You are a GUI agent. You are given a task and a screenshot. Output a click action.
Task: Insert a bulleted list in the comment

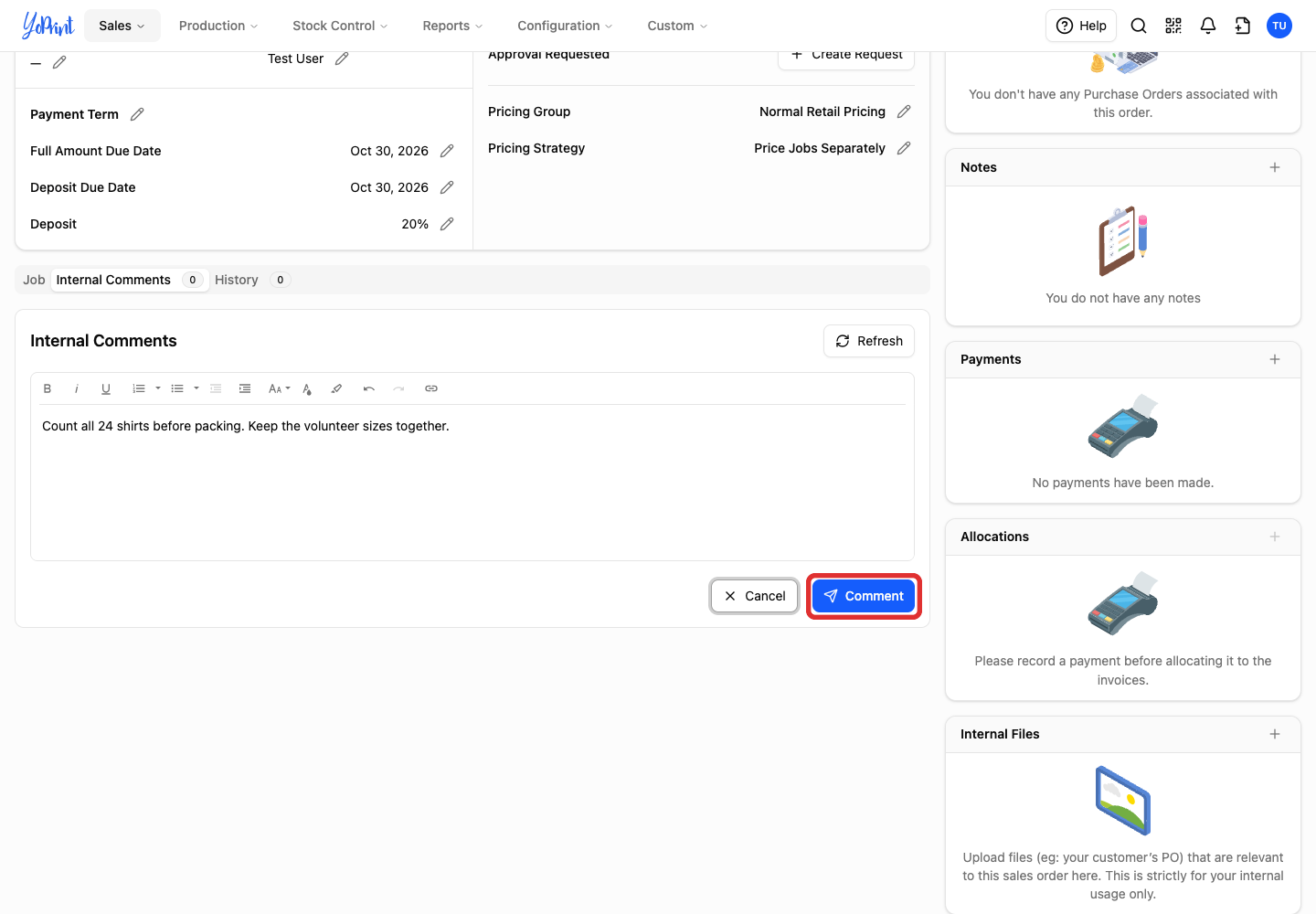[x=177, y=388]
